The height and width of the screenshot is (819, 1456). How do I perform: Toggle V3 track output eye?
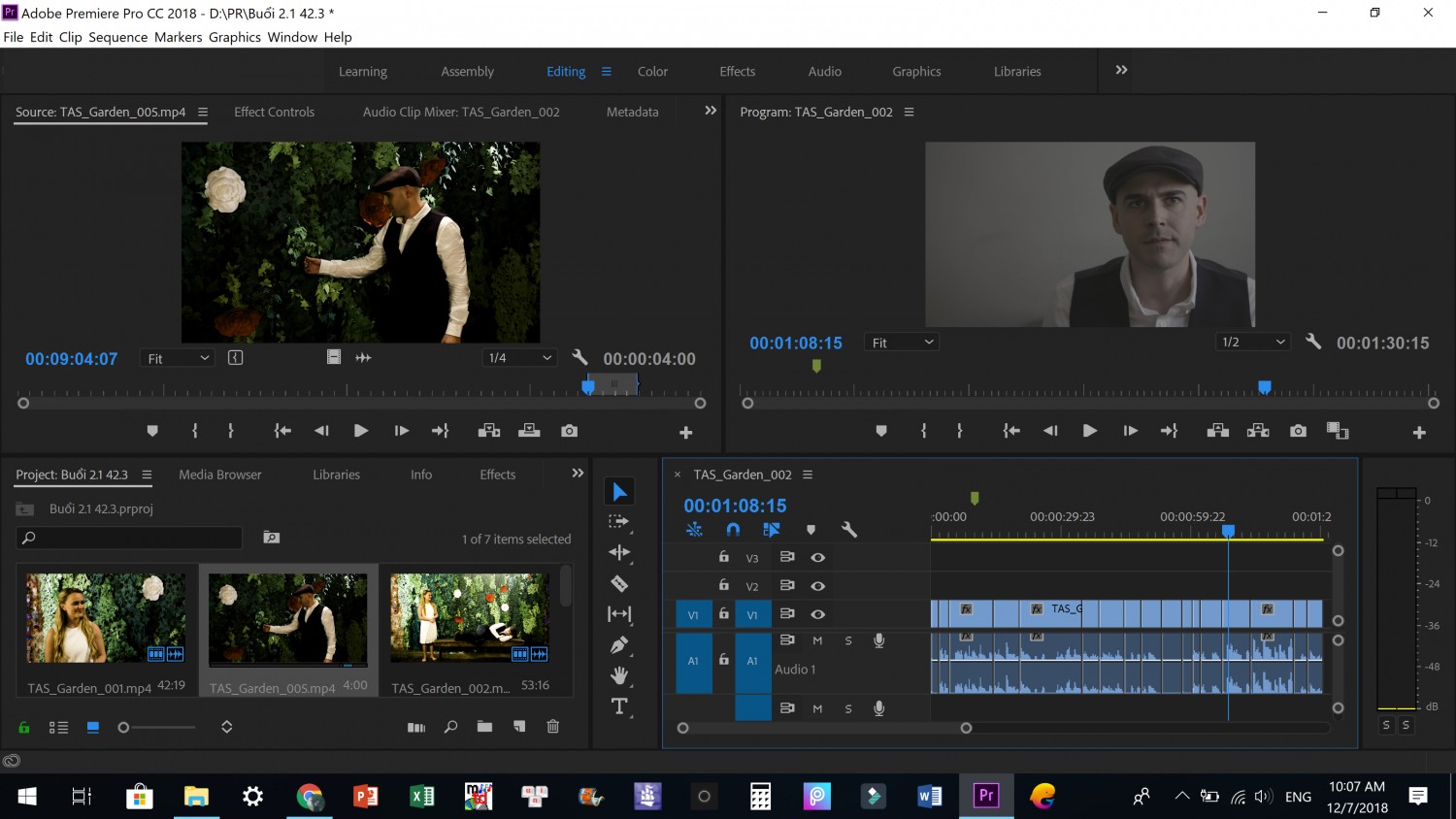click(x=818, y=558)
